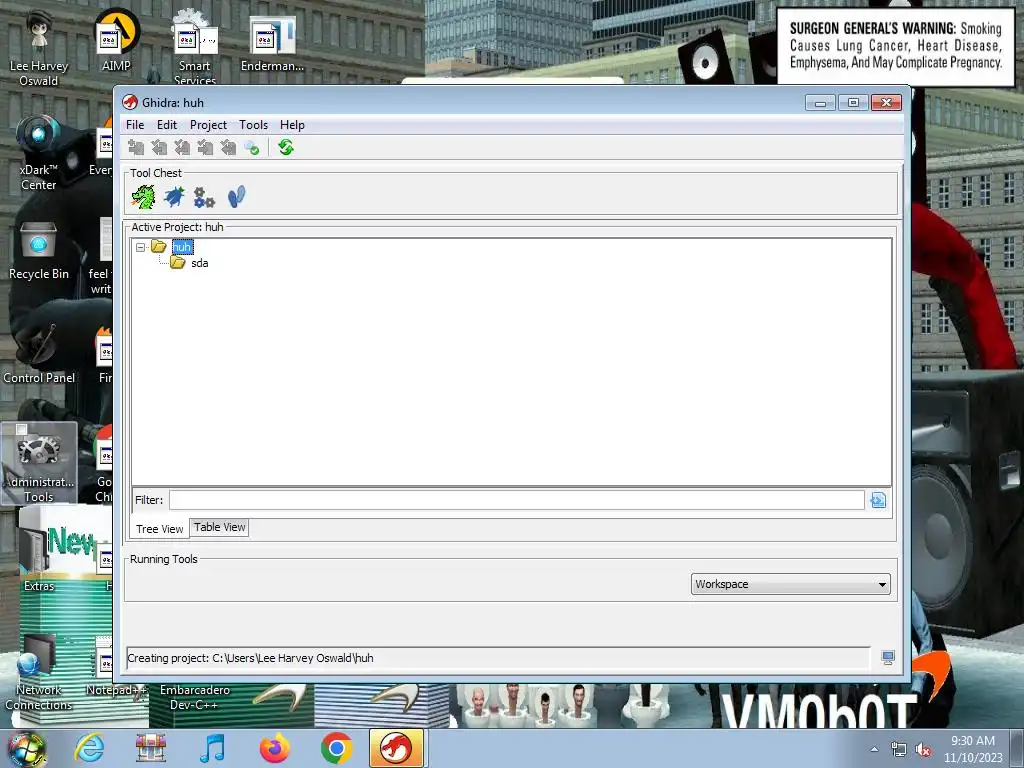Click the green Refresh toolbar icon
Image resolution: width=1024 pixels, height=768 pixels.
[285, 148]
